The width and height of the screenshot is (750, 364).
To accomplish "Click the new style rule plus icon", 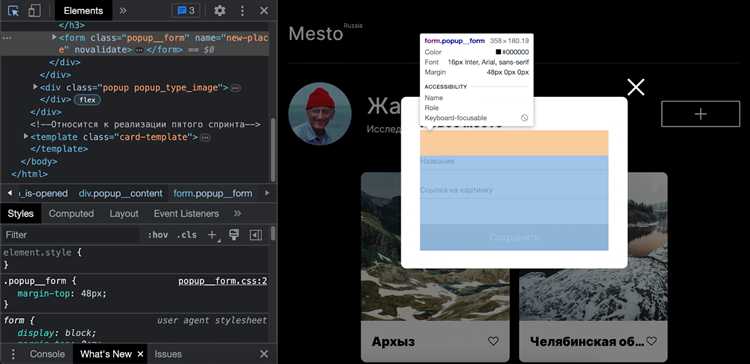I will pos(212,235).
